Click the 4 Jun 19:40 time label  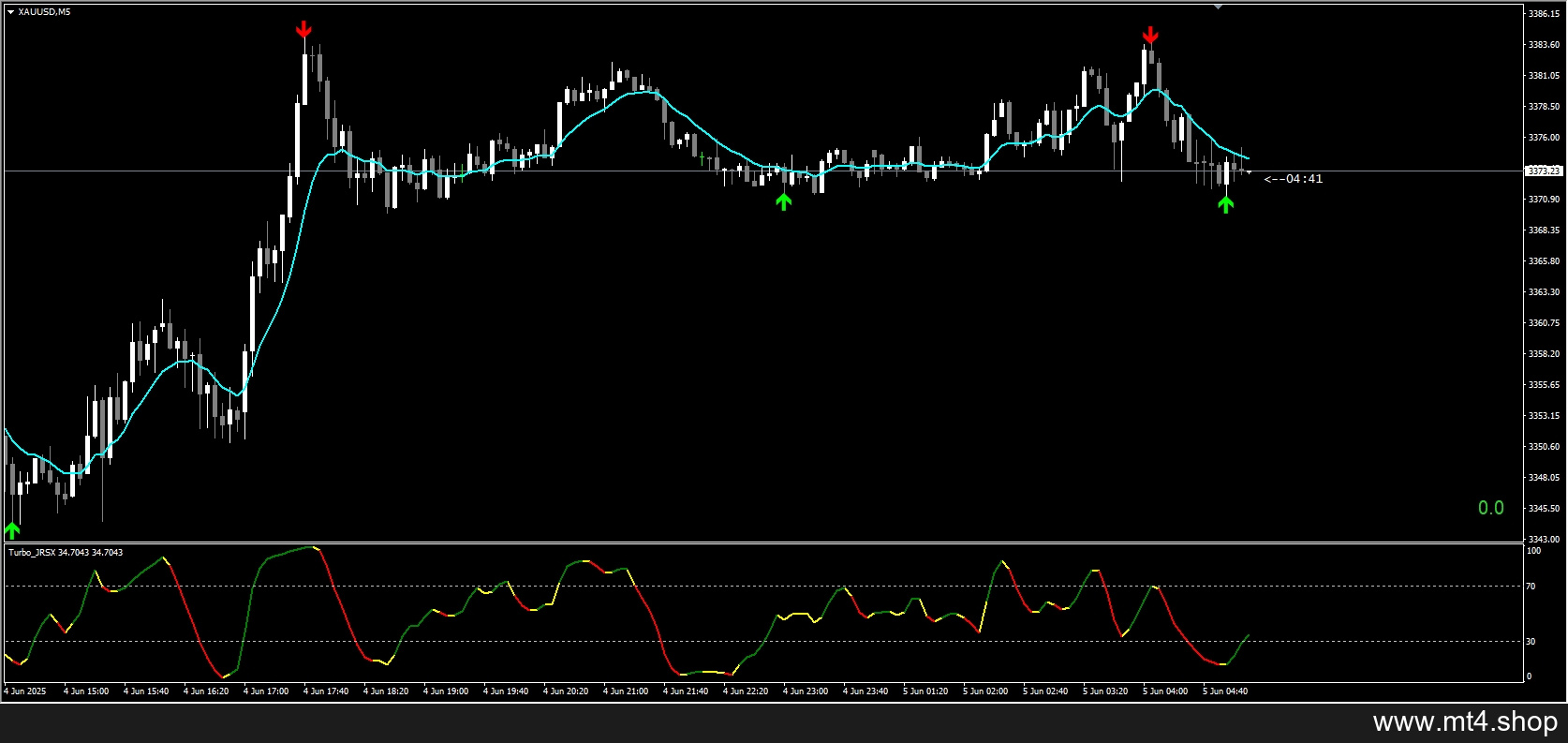click(506, 691)
